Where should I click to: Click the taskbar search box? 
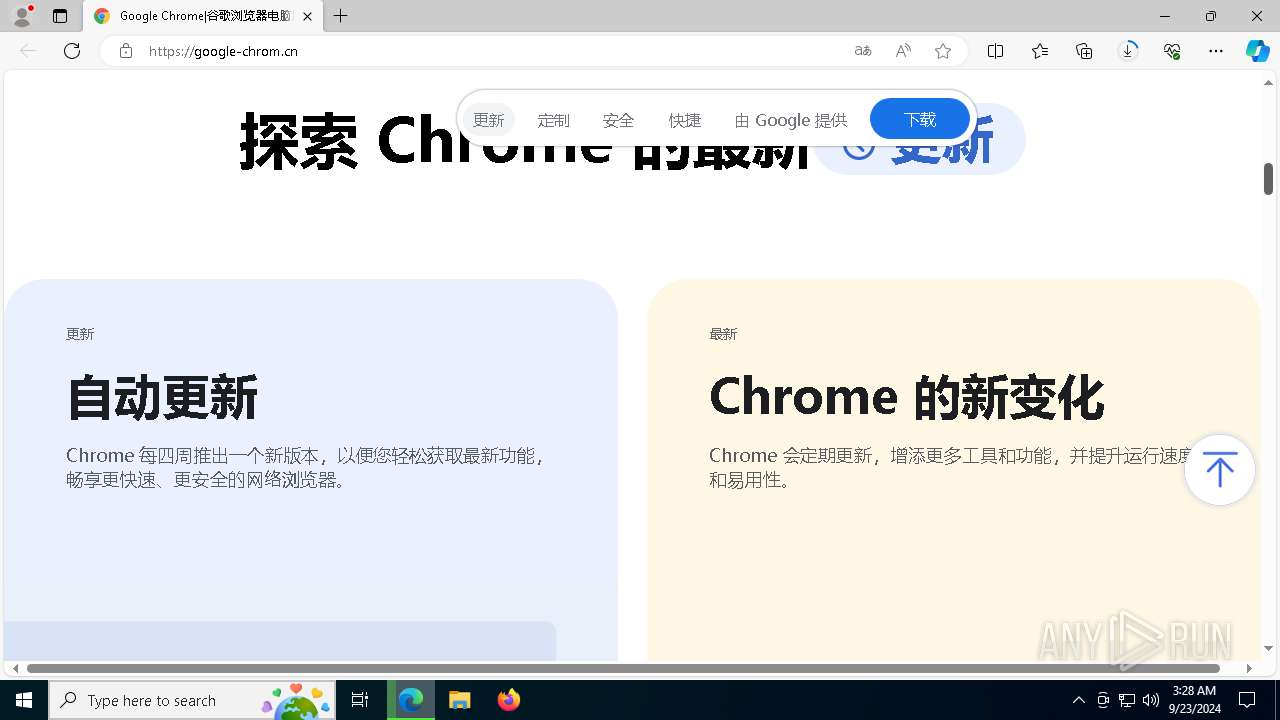pos(192,700)
